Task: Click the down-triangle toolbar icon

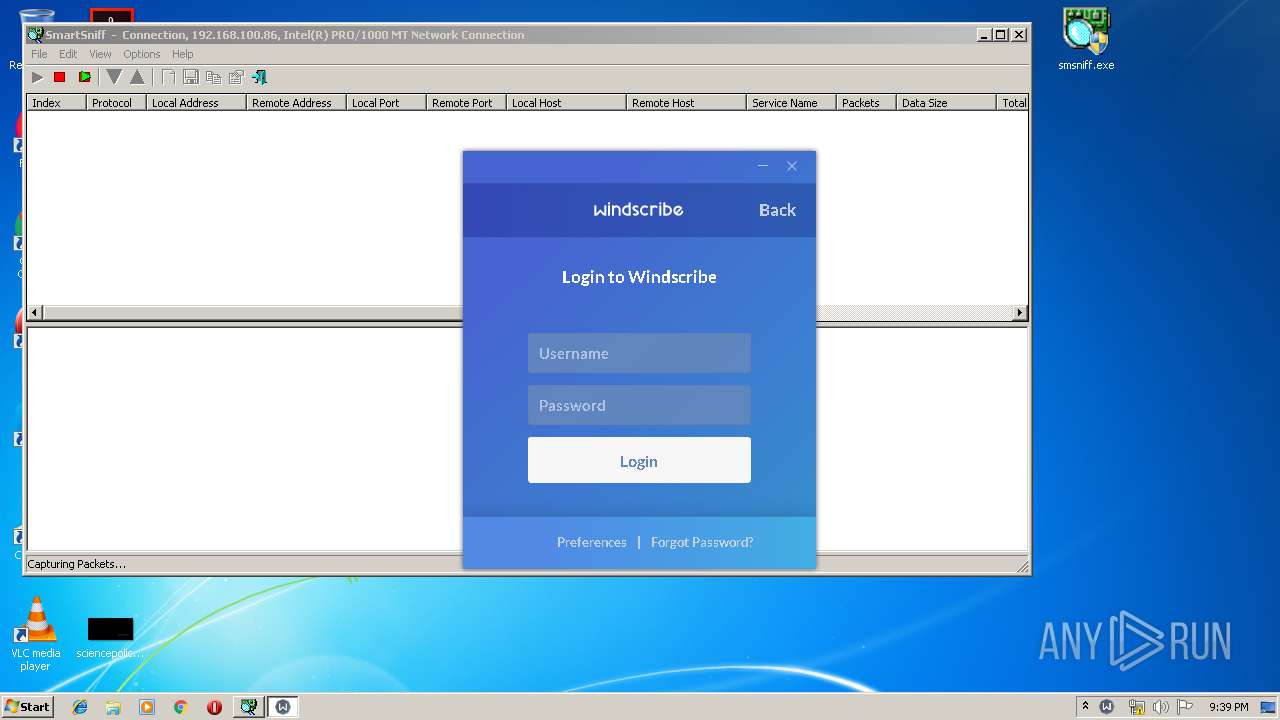Action: (114, 77)
